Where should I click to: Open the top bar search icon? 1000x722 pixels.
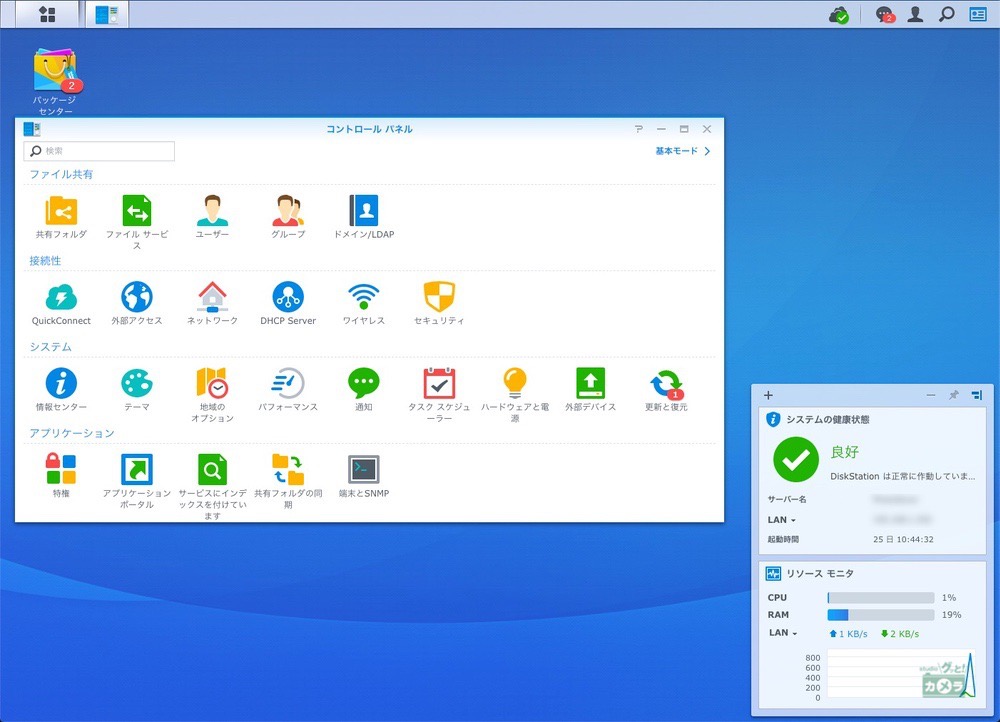coord(946,14)
